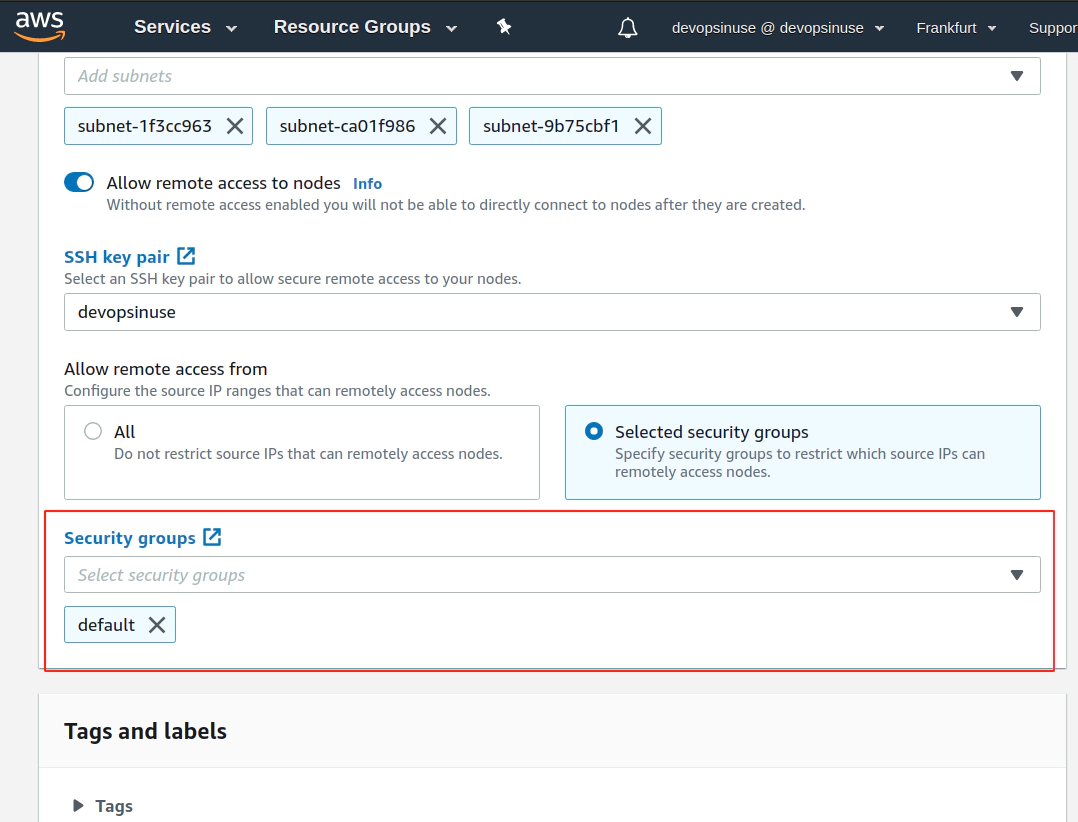Open the devopsinuse account menu
Screen dimensions: 1078x822
[778, 28]
